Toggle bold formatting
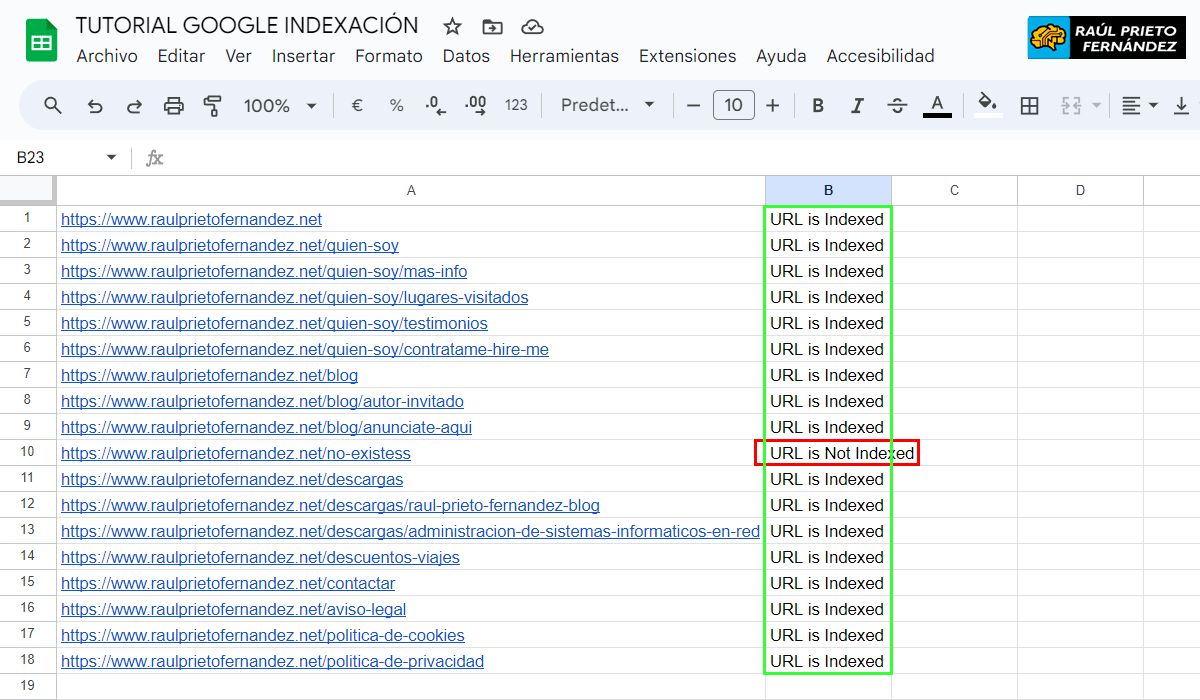 pyautogui.click(x=818, y=105)
